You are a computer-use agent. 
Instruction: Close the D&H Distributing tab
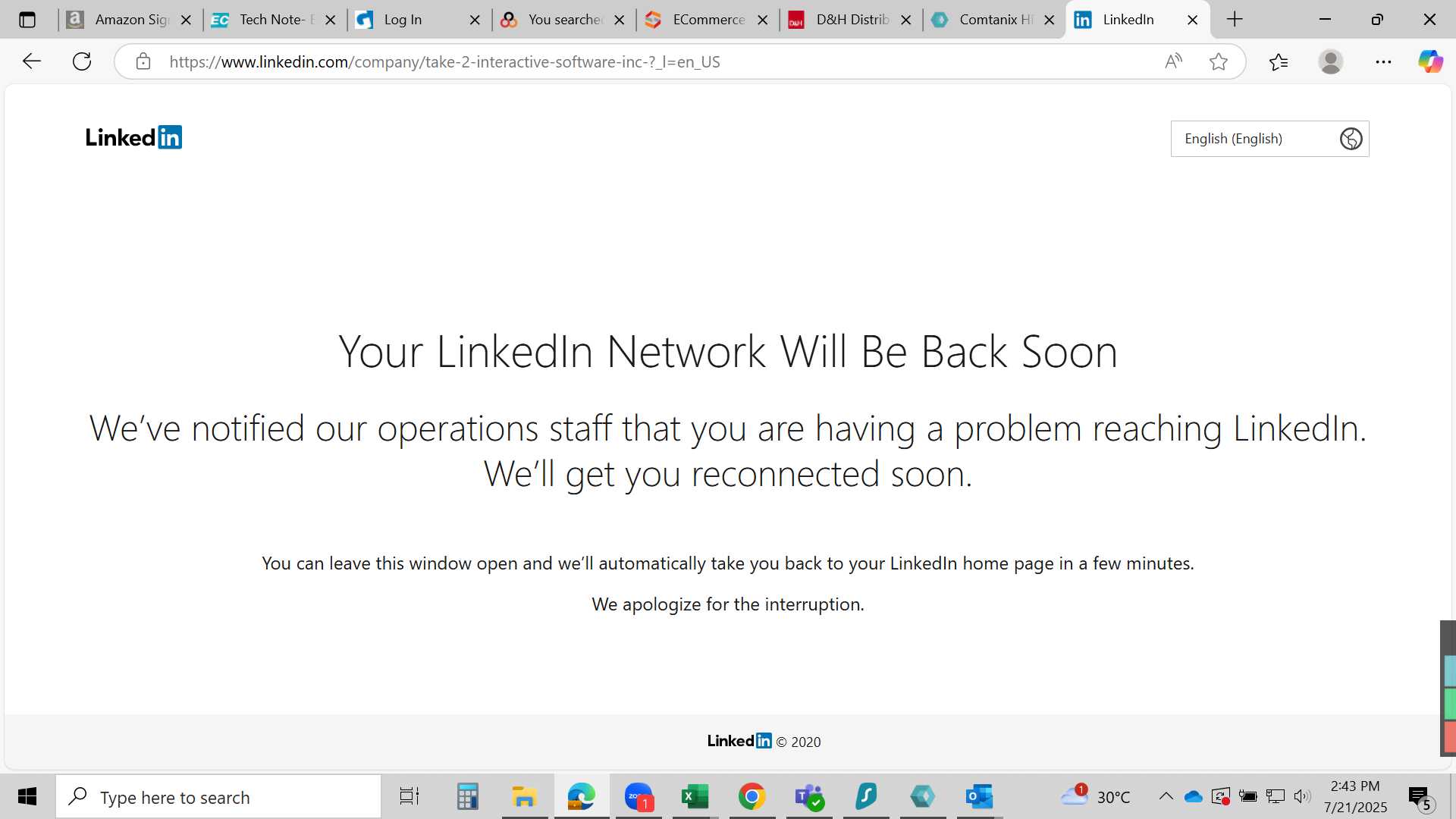tap(905, 20)
